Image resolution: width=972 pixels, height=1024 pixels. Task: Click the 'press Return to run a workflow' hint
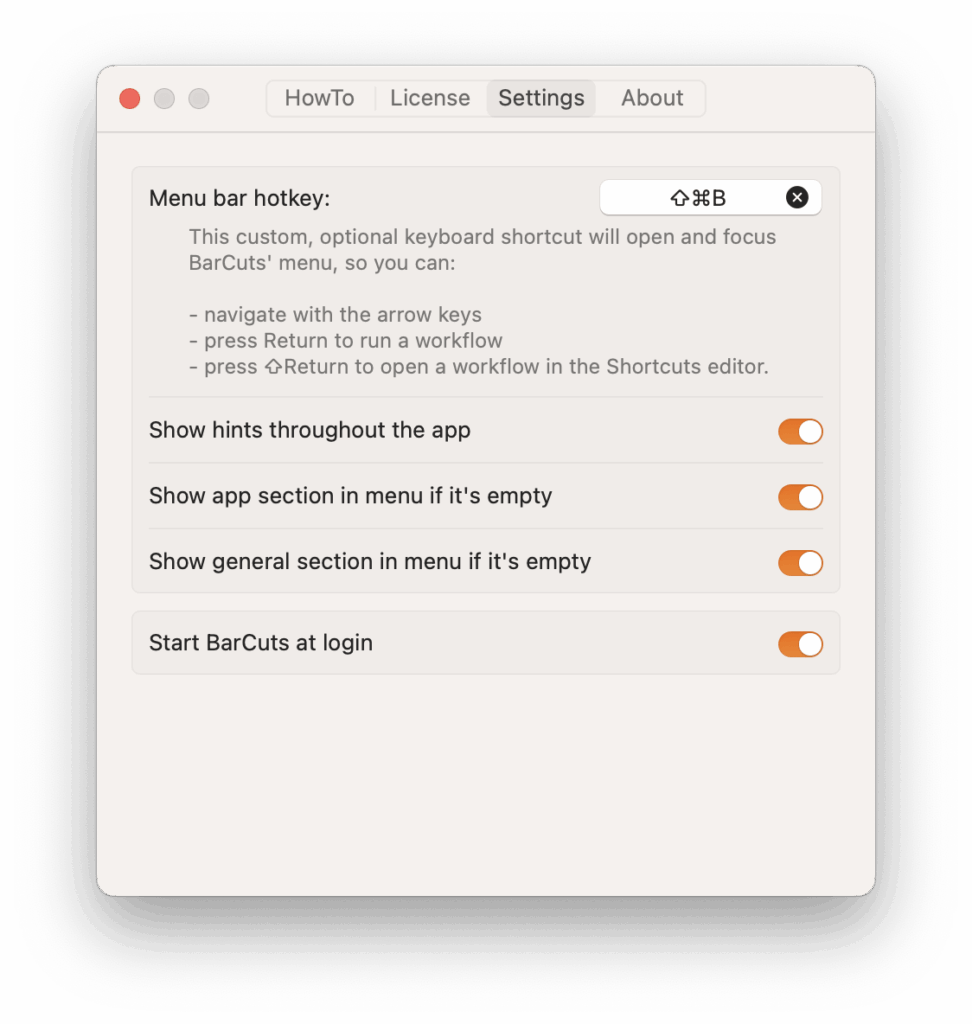tap(346, 340)
